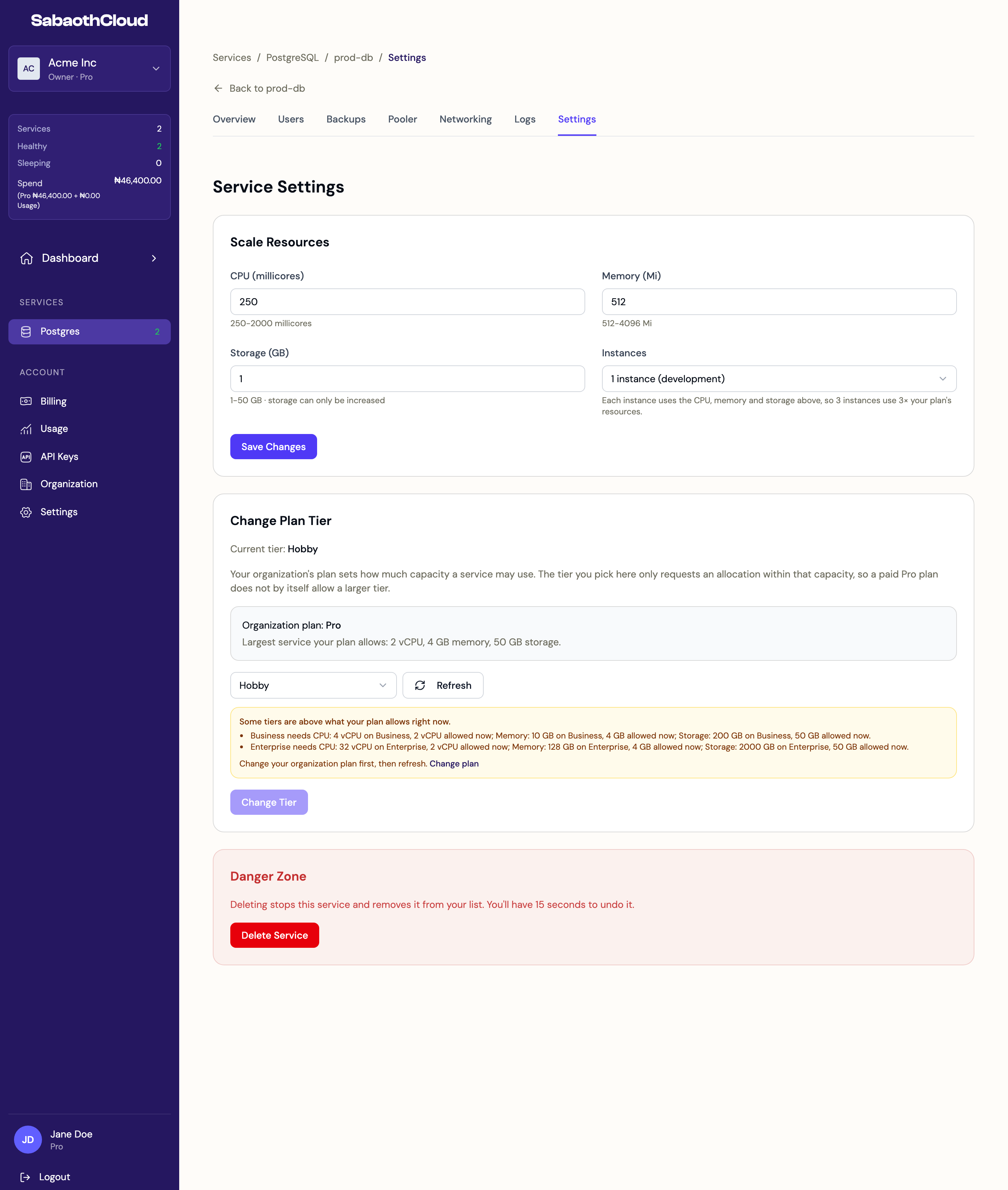
Task: Click the Postgres database icon in sidebar
Action: point(26,331)
